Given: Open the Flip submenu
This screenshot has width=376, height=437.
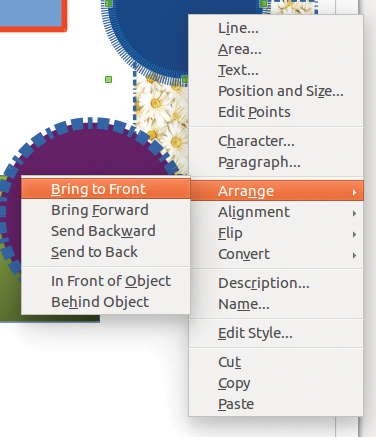Looking at the screenshot, I should point(276,233).
